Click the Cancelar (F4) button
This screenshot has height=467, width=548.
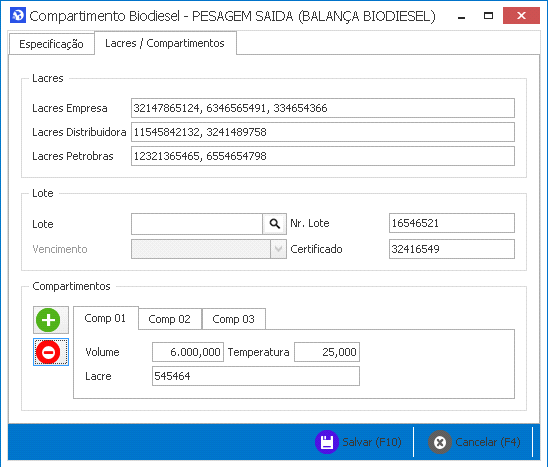[475, 442]
